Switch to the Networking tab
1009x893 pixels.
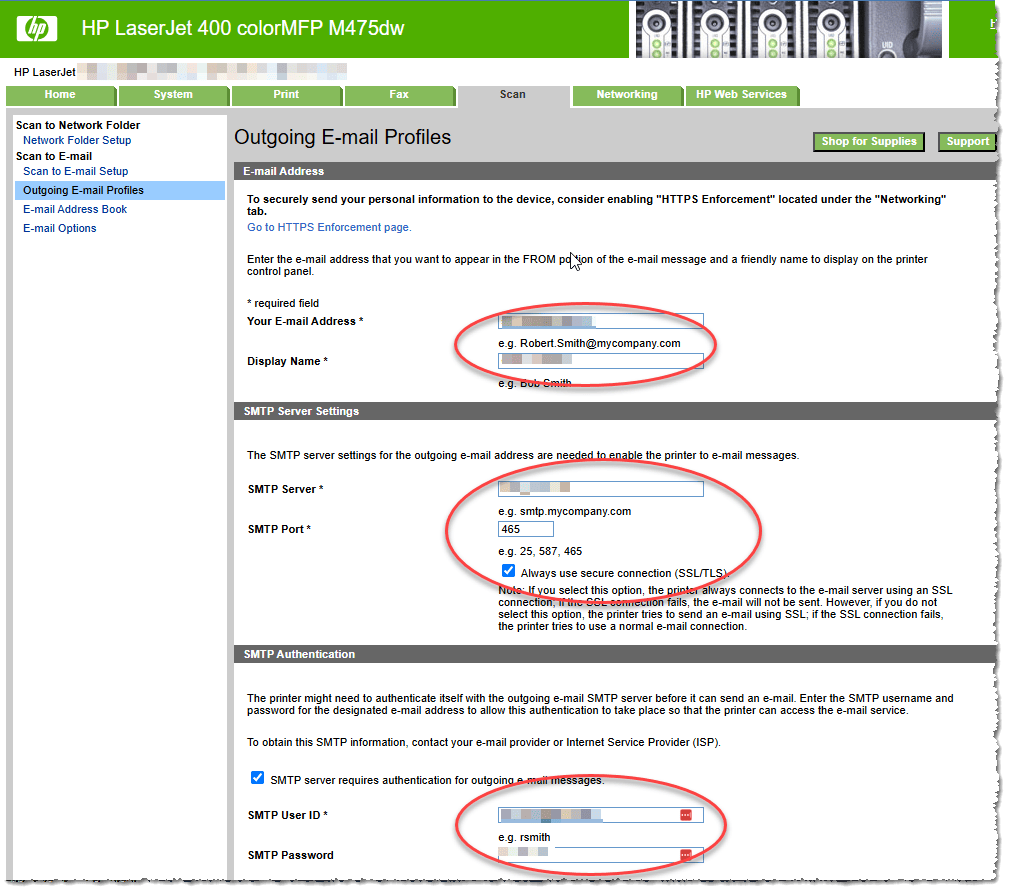tap(627, 95)
